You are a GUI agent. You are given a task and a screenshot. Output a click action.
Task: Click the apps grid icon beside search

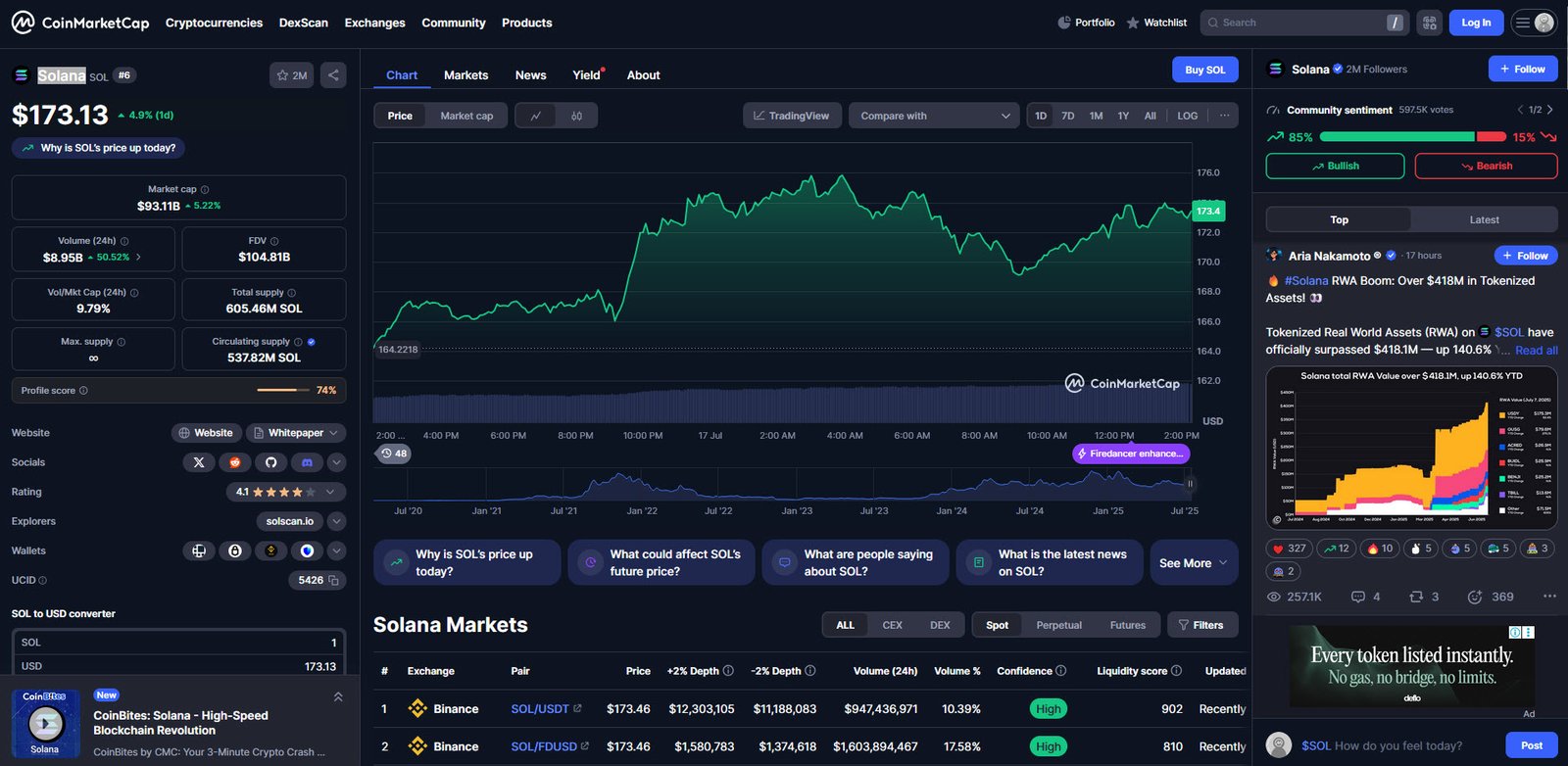pyautogui.click(x=1430, y=23)
